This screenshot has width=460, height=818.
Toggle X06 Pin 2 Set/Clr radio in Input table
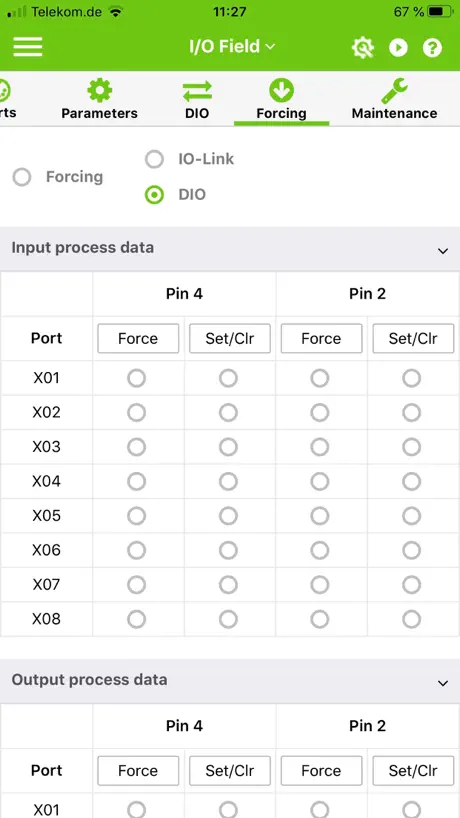point(411,550)
